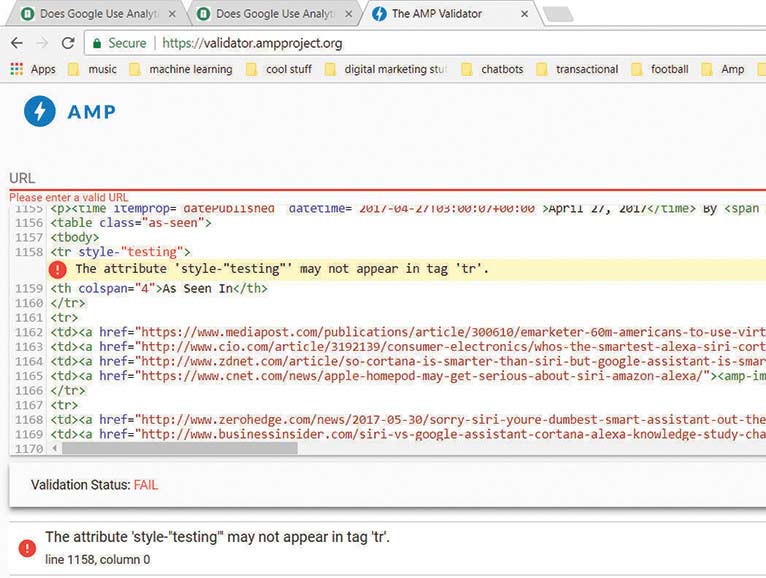Click line number 1158 in gutter

[x=29, y=252]
